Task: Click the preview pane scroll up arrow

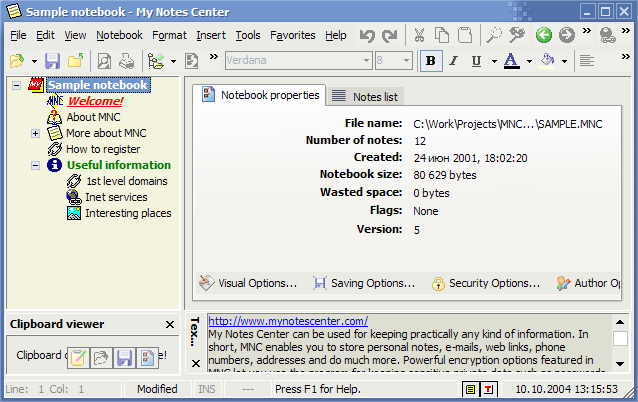Action: point(620,322)
